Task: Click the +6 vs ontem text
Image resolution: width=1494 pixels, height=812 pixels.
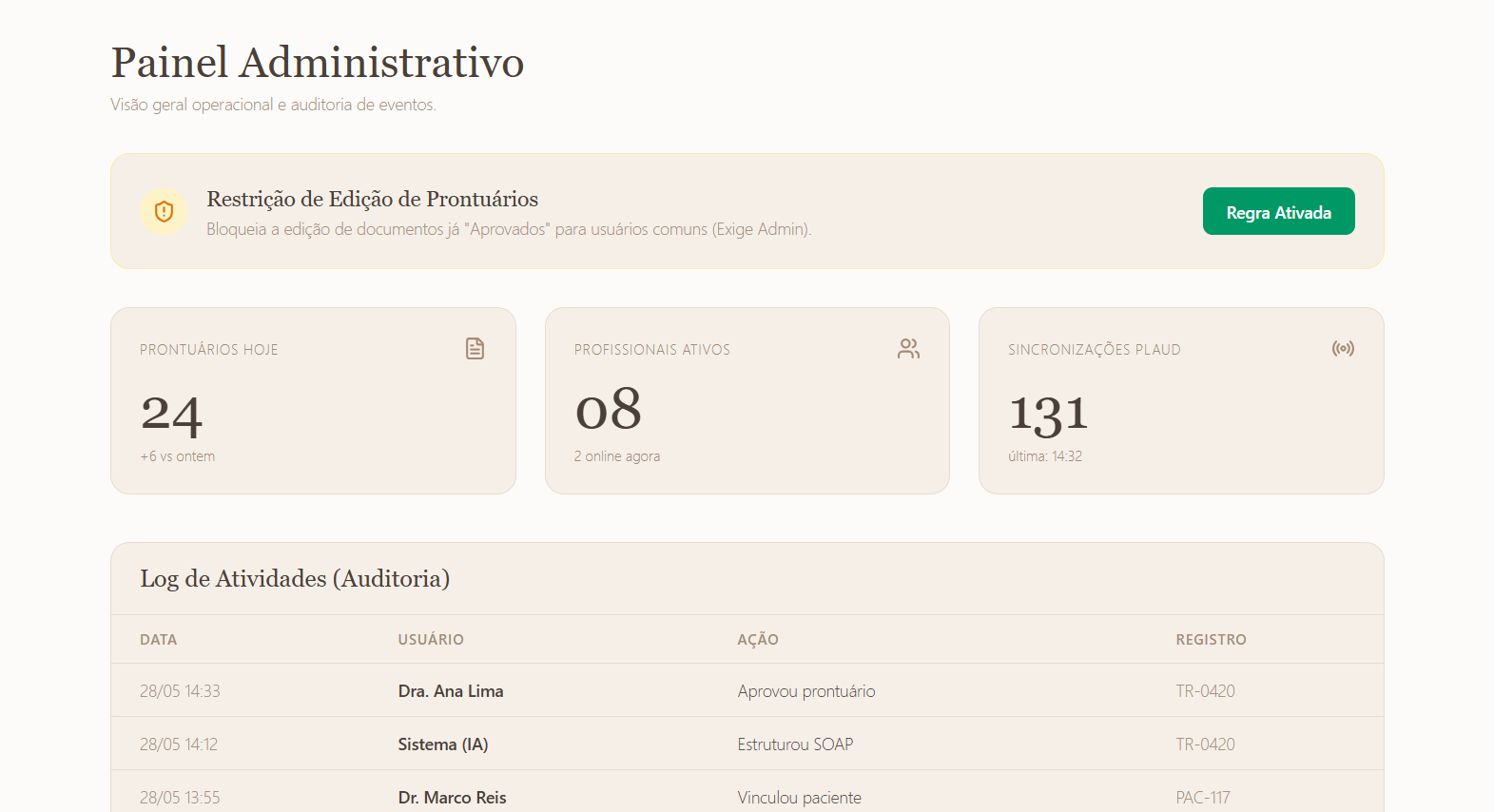Action: pyautogui.click(x=178, y=456)
